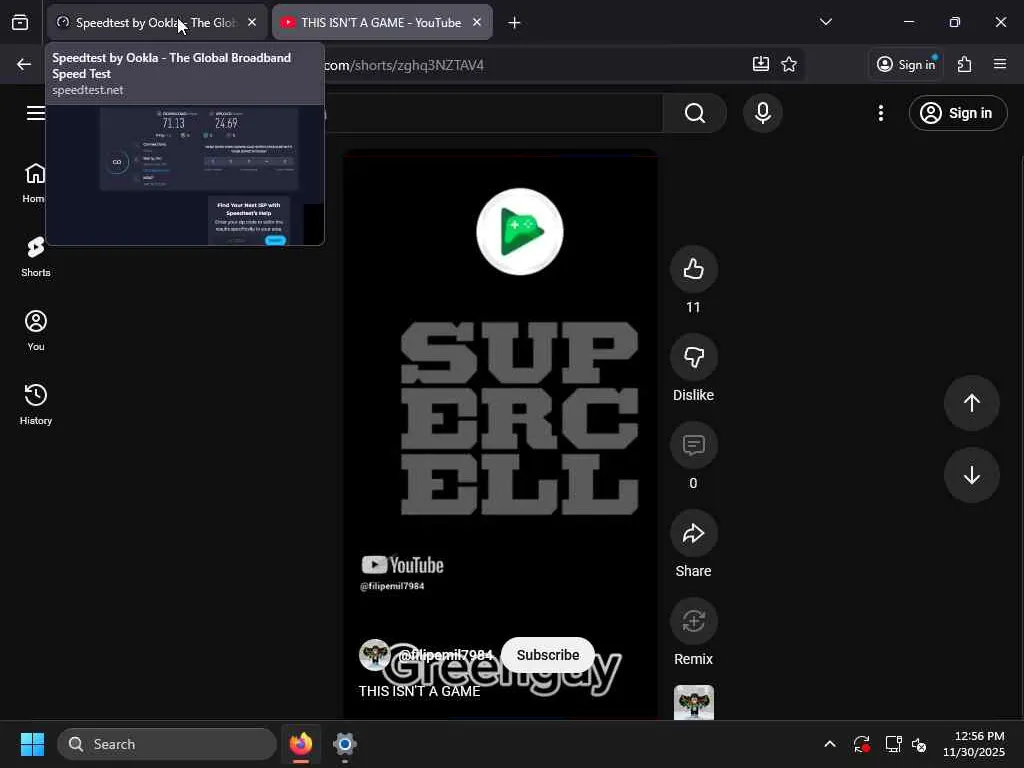
Task: Open the sync update tray icon
Action: click(x=861, y=744)
